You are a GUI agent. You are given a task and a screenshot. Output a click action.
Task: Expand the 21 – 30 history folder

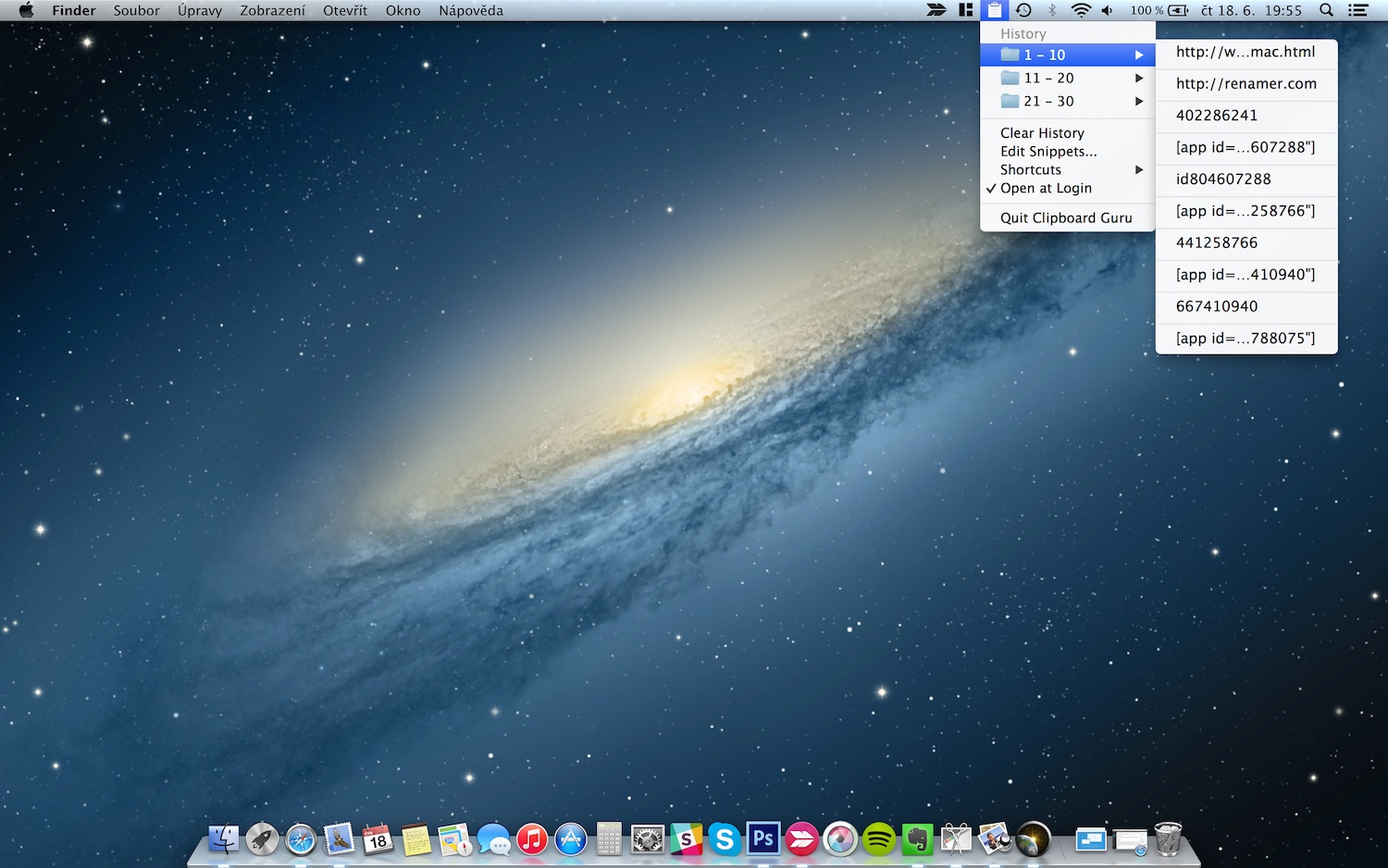(1048, 101)
